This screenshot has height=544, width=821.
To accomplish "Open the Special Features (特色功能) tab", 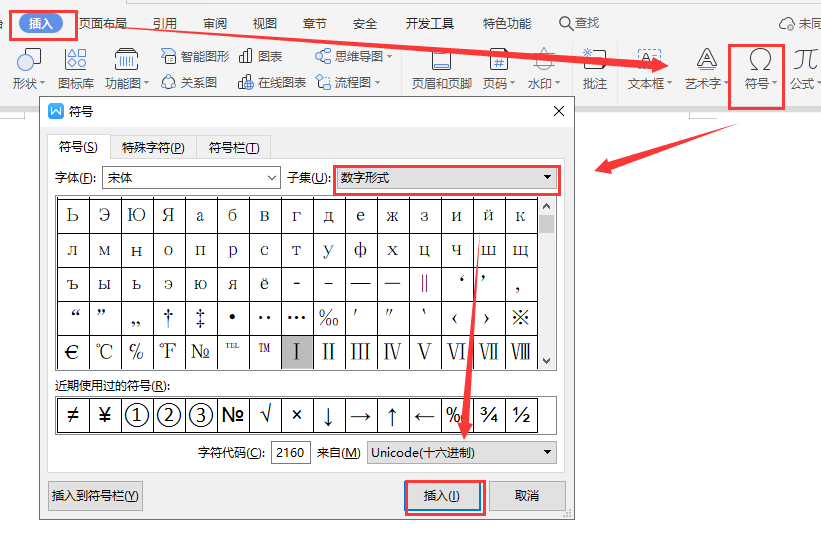I will tap(506, 24).
